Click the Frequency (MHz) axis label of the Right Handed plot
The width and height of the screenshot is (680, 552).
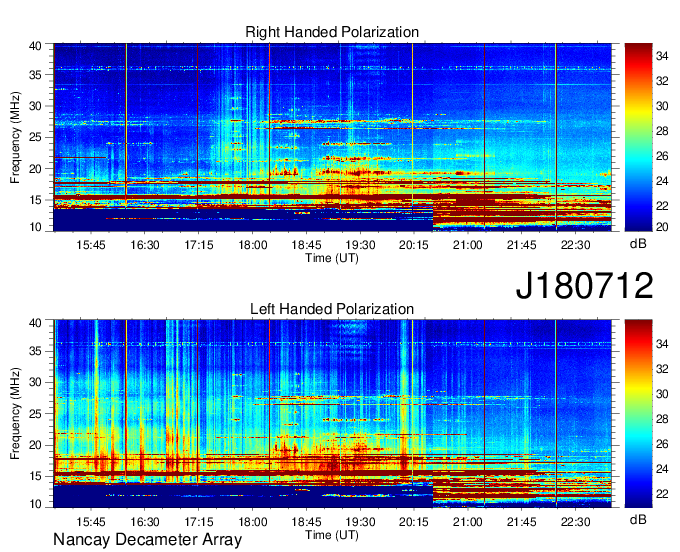coord(15,137)
